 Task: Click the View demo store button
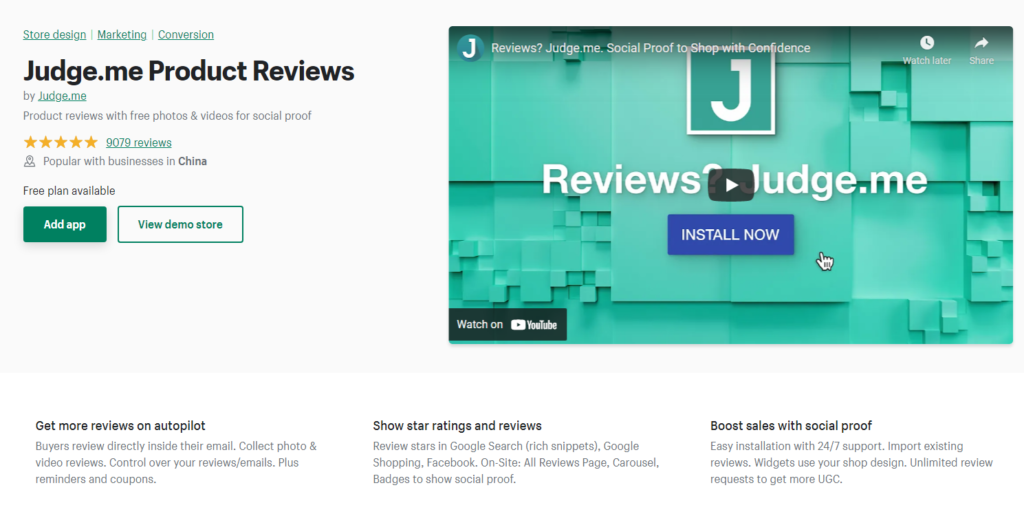pyautogui.click(x=180, y=224)
